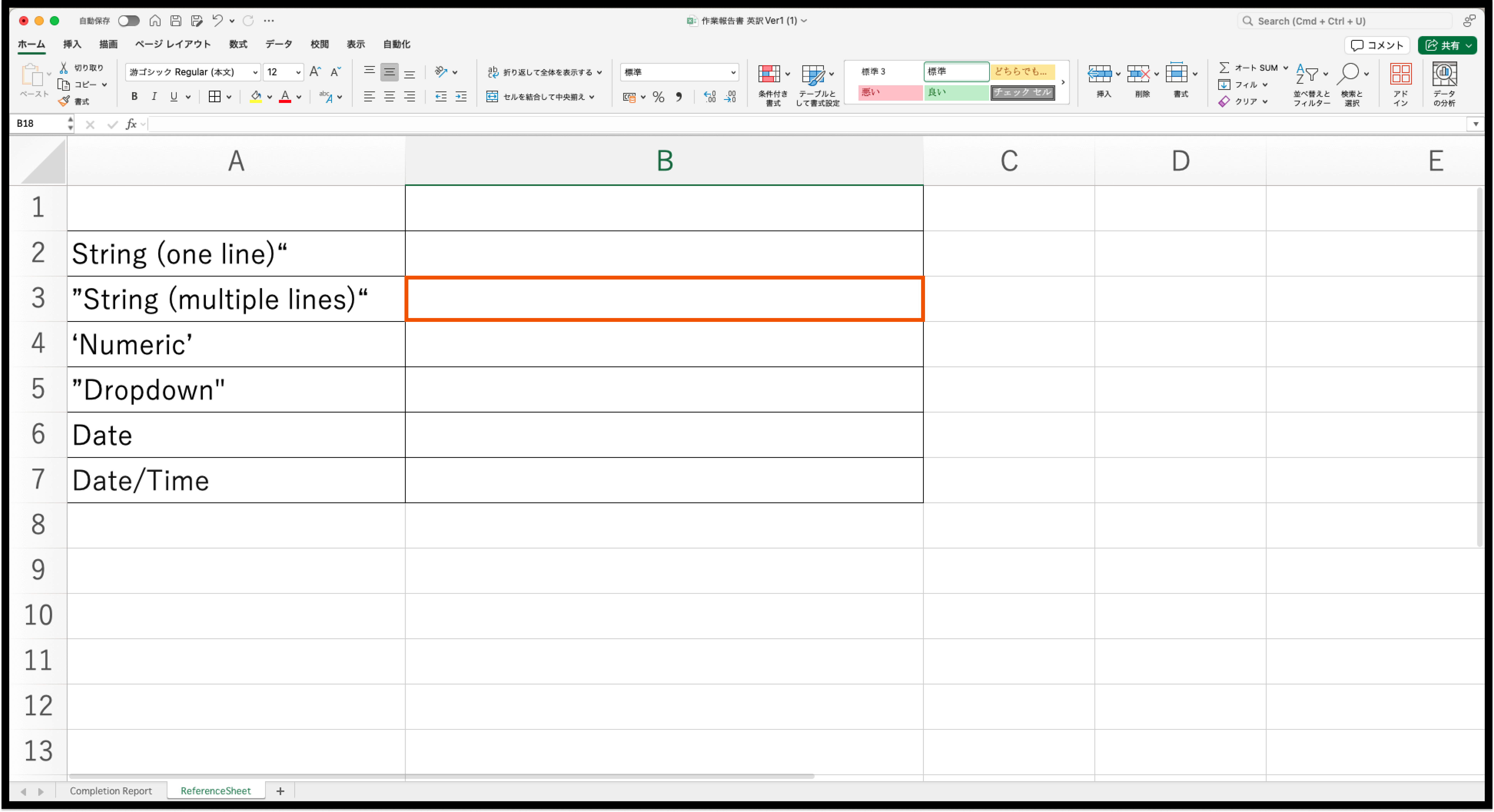The image size is (1494, 812).
Task: Switch to the Completion Report sheet tab
Action: click(x=111, y=791)
